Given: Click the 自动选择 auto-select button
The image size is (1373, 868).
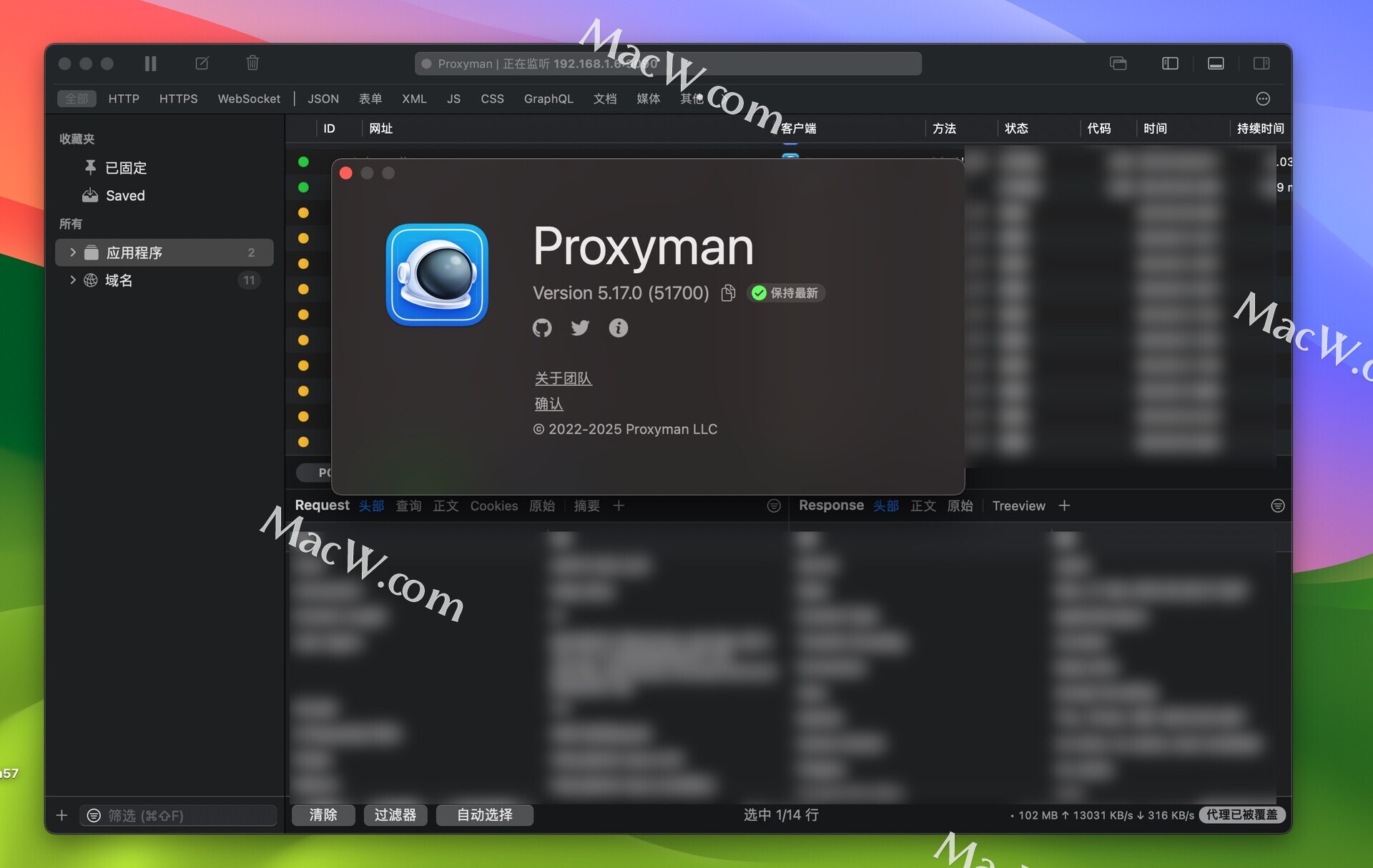Looking at the screenshot, I should [x=485, y=815].
